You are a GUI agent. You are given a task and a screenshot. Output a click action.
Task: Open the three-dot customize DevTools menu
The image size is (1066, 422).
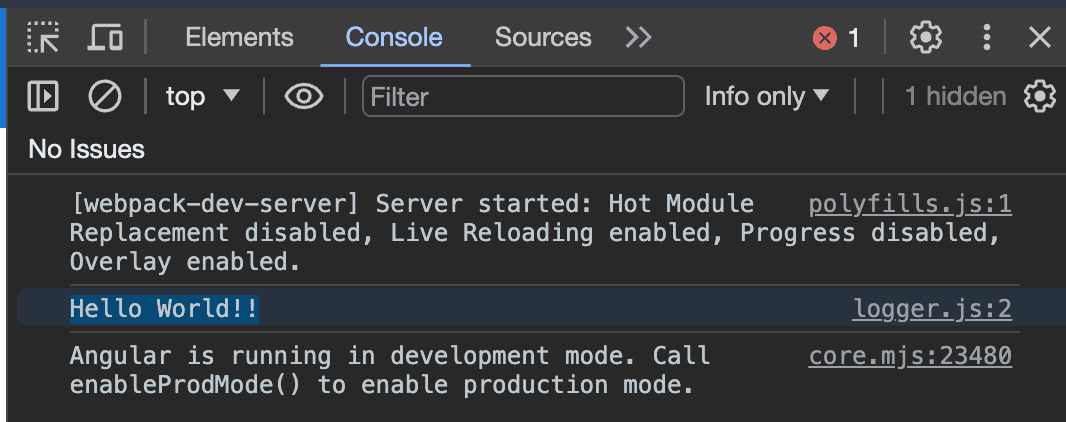pos(987,38)
